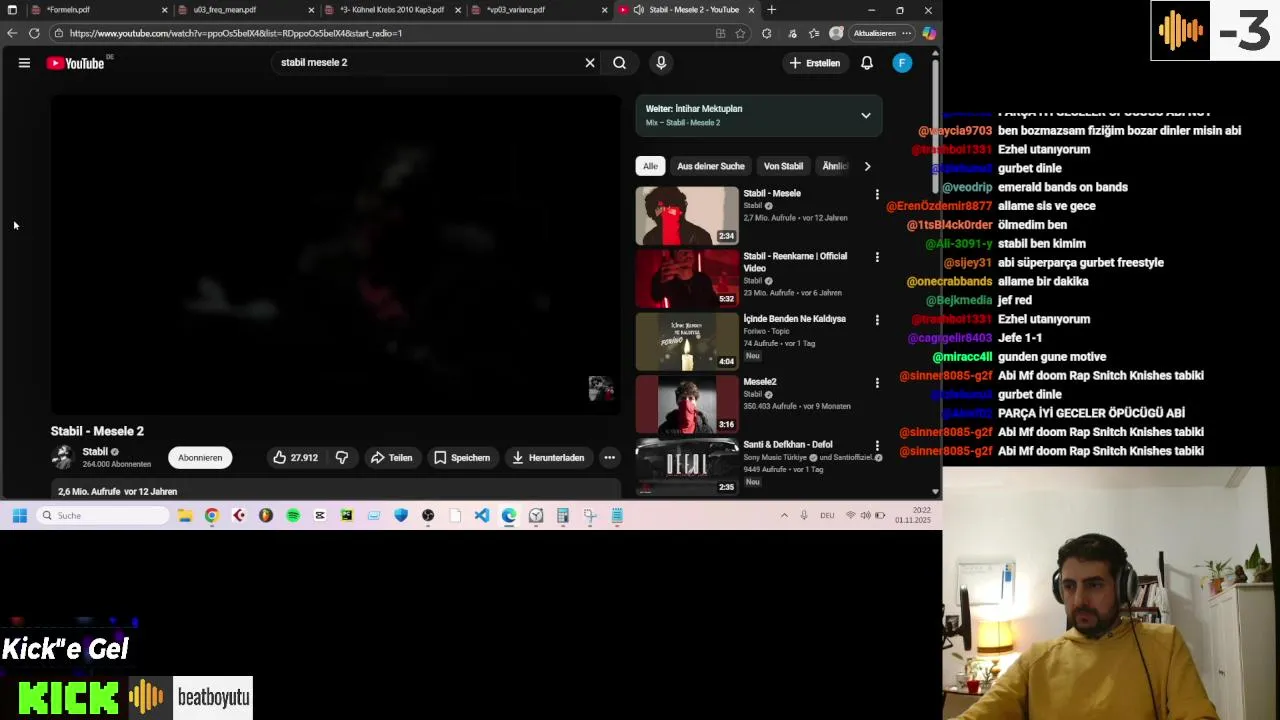Click the dark video player area
Image resolution: width=1280 pixels, height=720 pixels.
pos(336,254)
